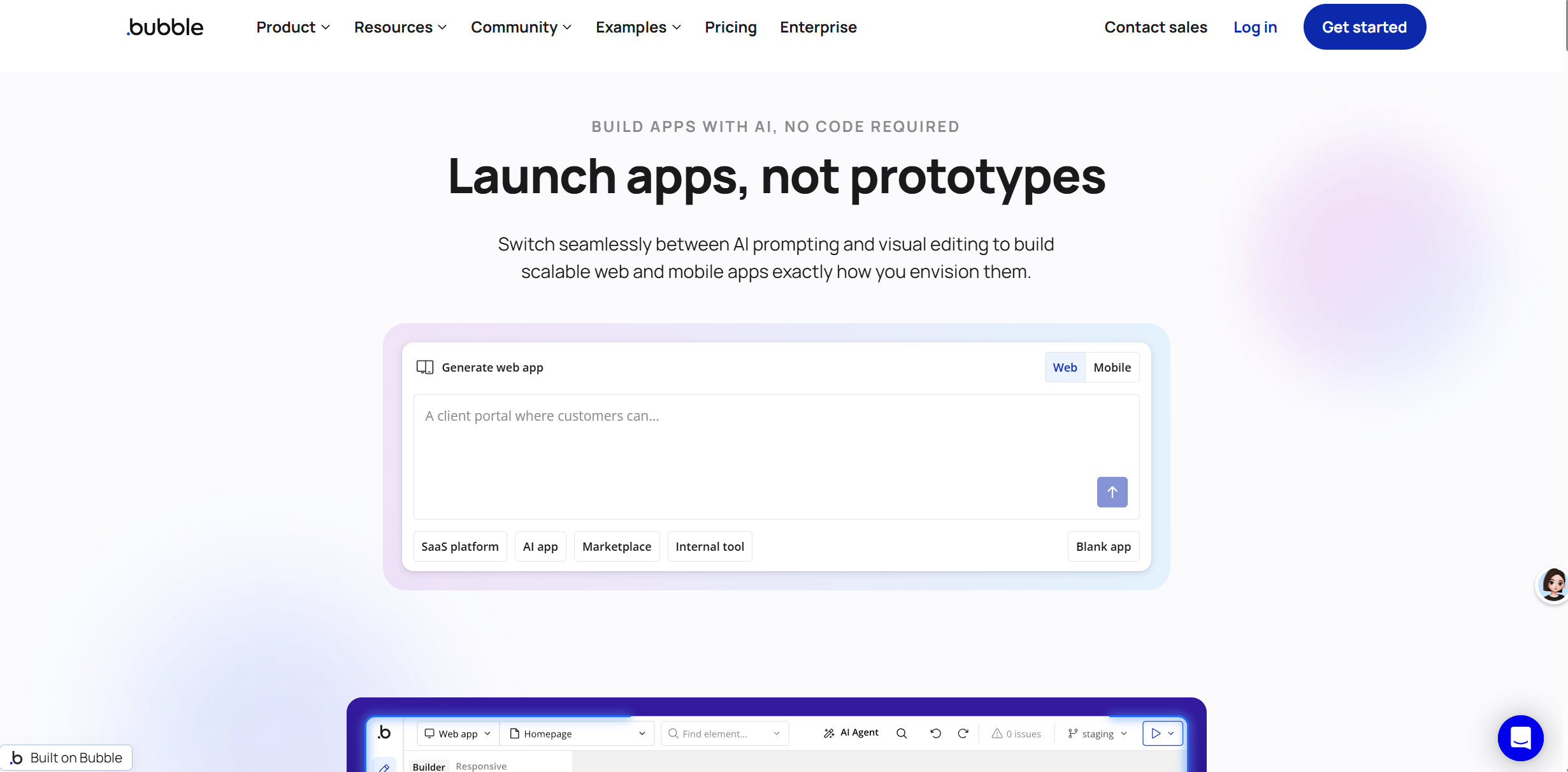The image size is (1568, 772).
Task: Open the AI Agent wand tool
Action: [x=851, y=733]
